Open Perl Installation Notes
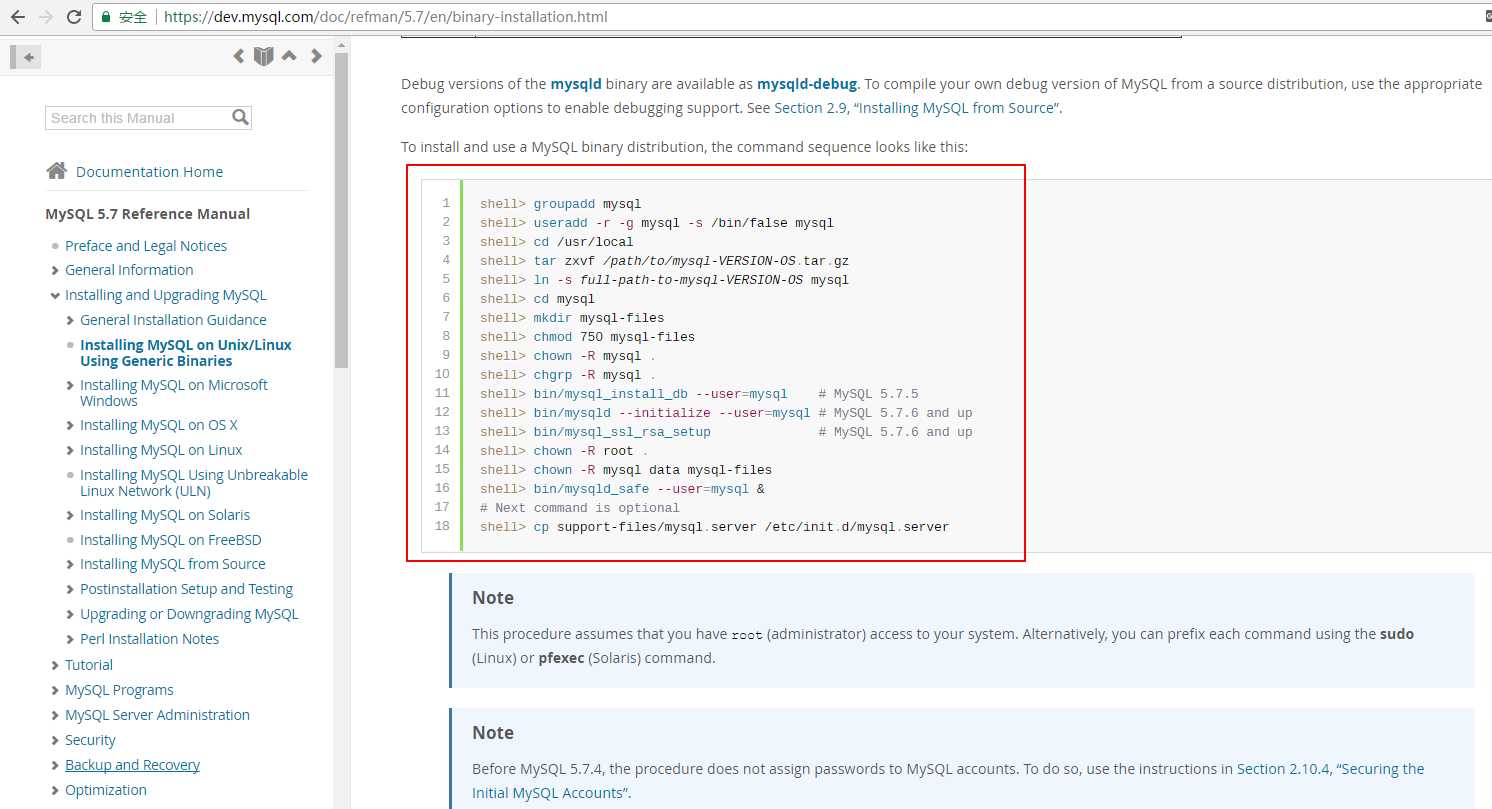Viewport: 1492px width, 809px height. [x=149, y=639]
